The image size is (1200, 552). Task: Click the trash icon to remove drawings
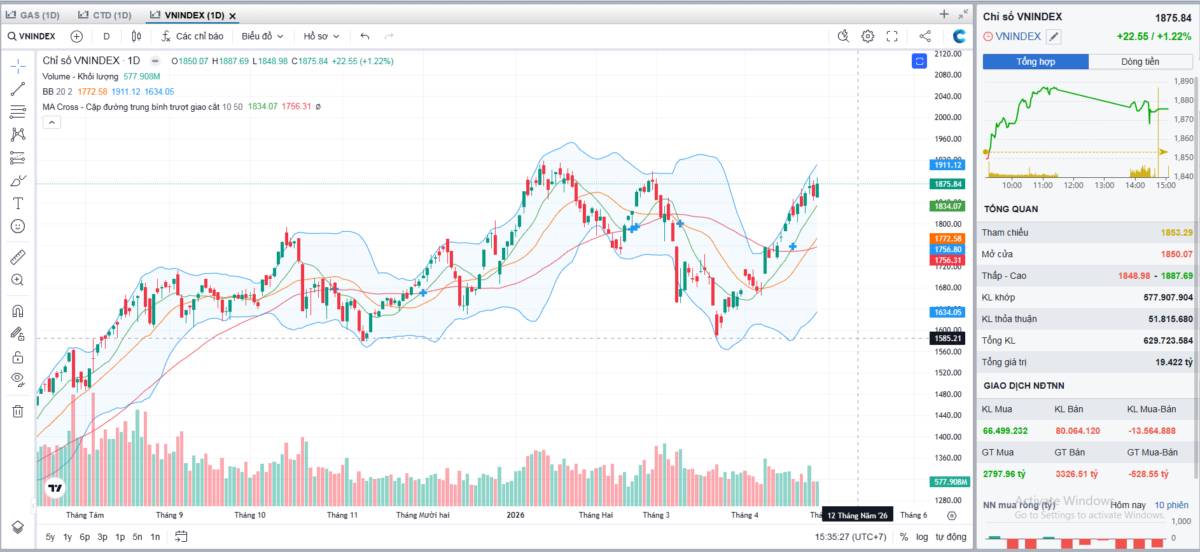point(18,410)
